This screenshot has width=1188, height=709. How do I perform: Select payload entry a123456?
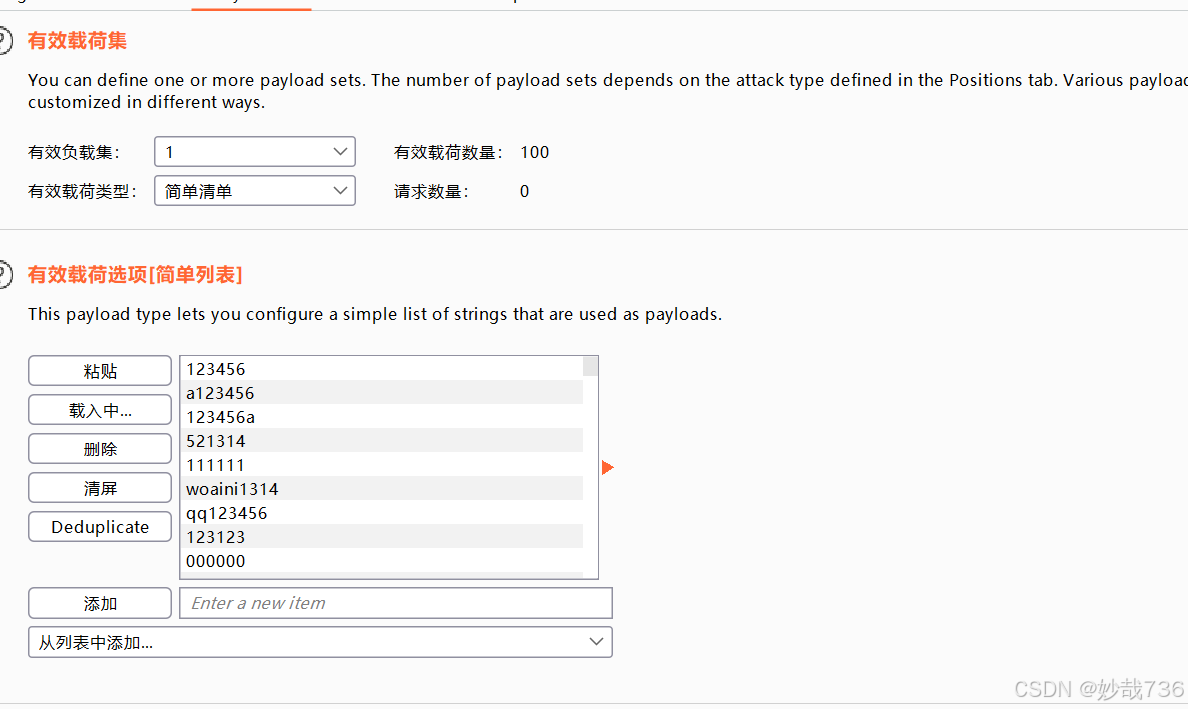(382, 392)
